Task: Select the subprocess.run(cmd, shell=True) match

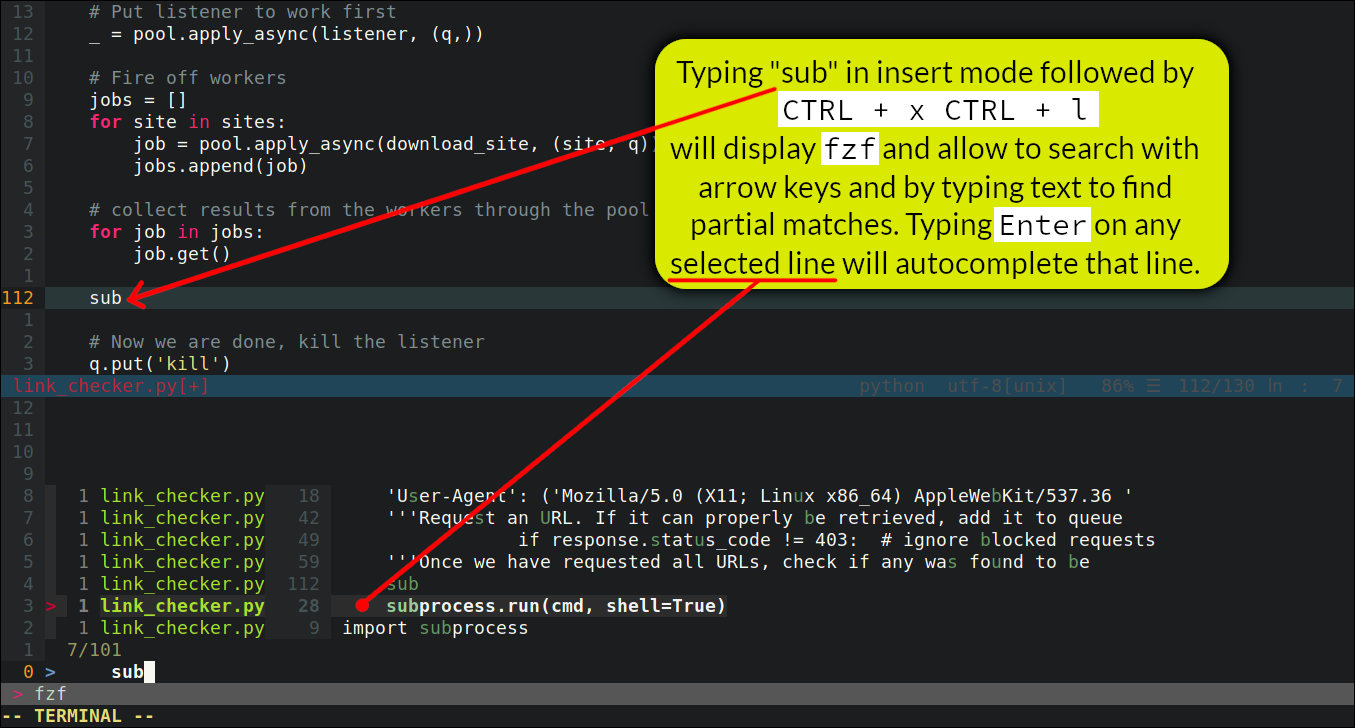Action: (x=555, y=605)
